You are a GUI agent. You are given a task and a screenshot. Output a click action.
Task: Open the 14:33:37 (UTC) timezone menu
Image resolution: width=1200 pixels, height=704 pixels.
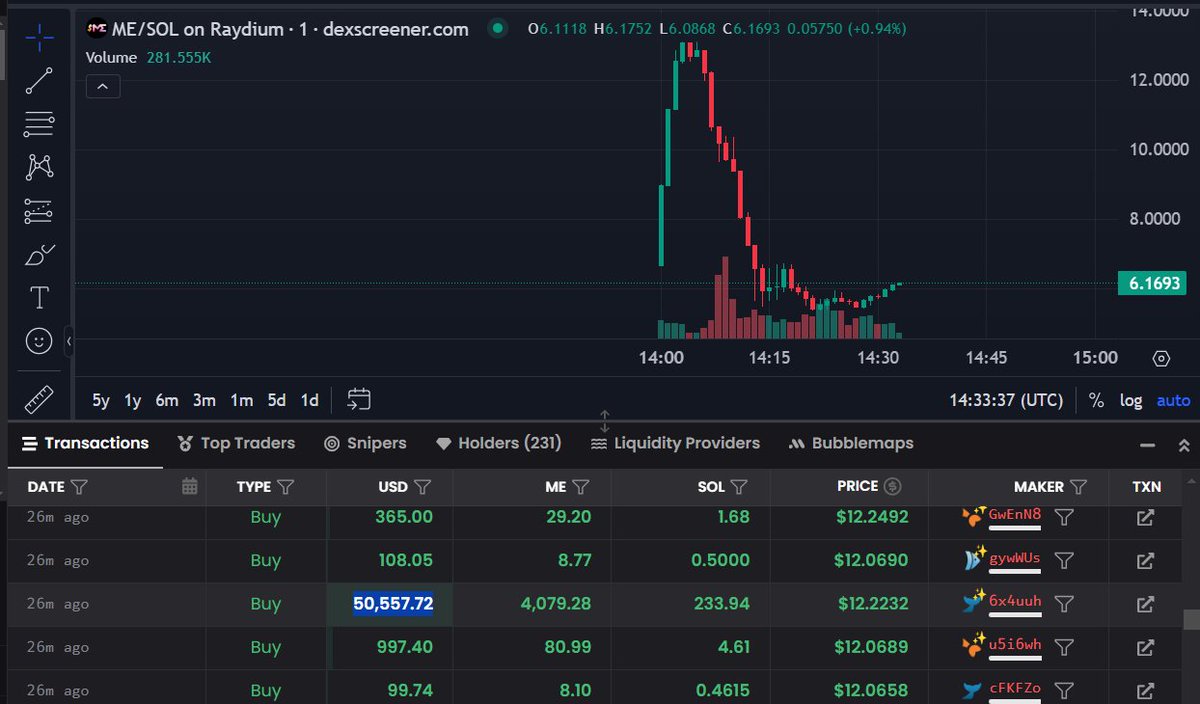tap(1006, 400)
